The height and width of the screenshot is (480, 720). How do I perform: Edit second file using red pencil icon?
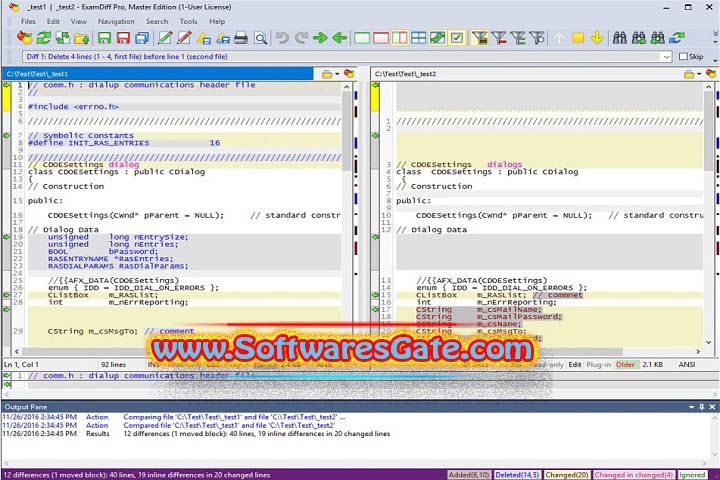click(x=184, y=38)
